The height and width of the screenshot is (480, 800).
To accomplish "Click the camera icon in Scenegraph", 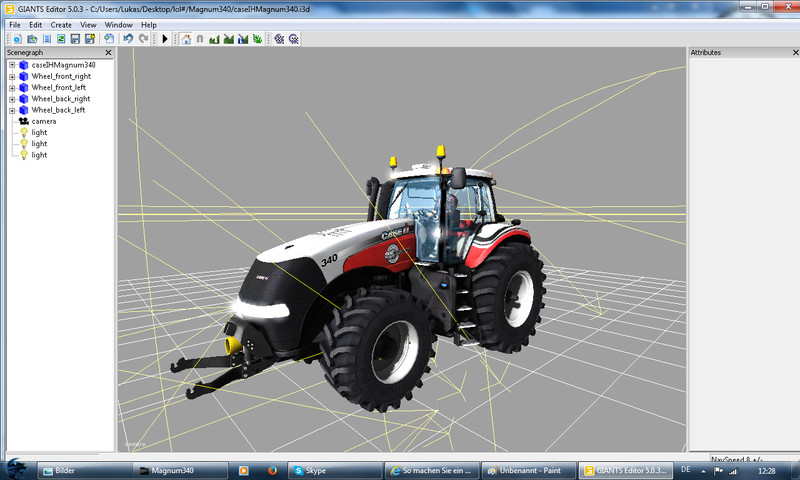I will (23, 121).
